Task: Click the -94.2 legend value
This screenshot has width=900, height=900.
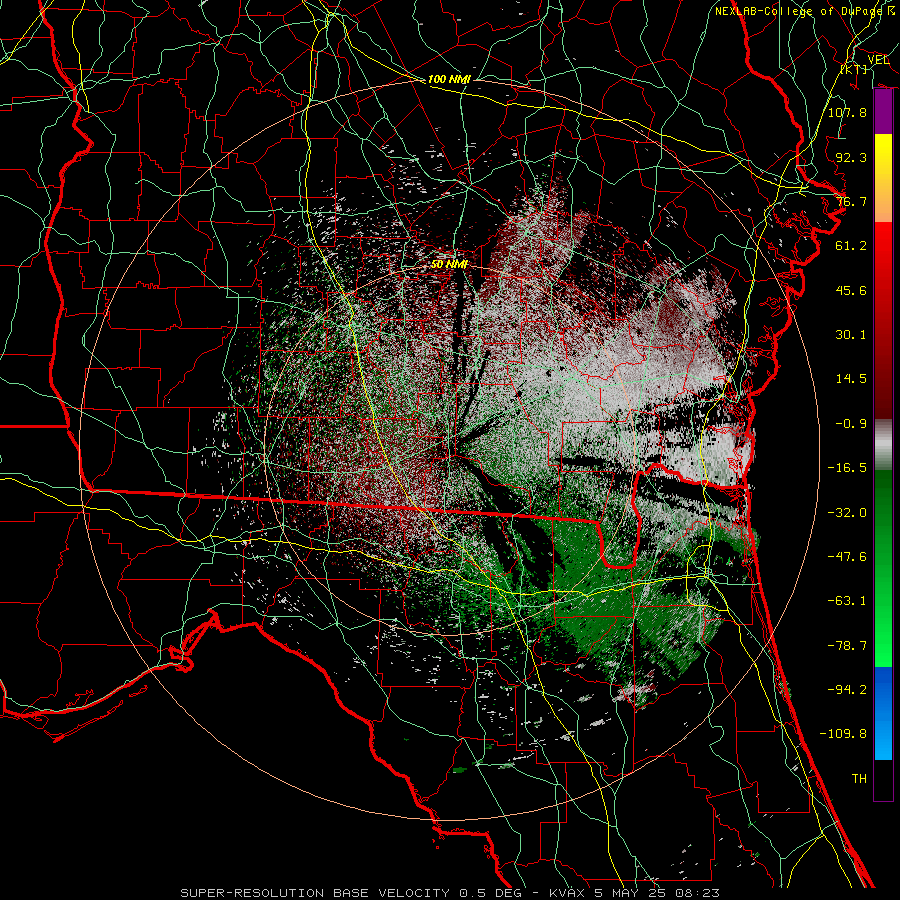Action: tap(847, 690)
